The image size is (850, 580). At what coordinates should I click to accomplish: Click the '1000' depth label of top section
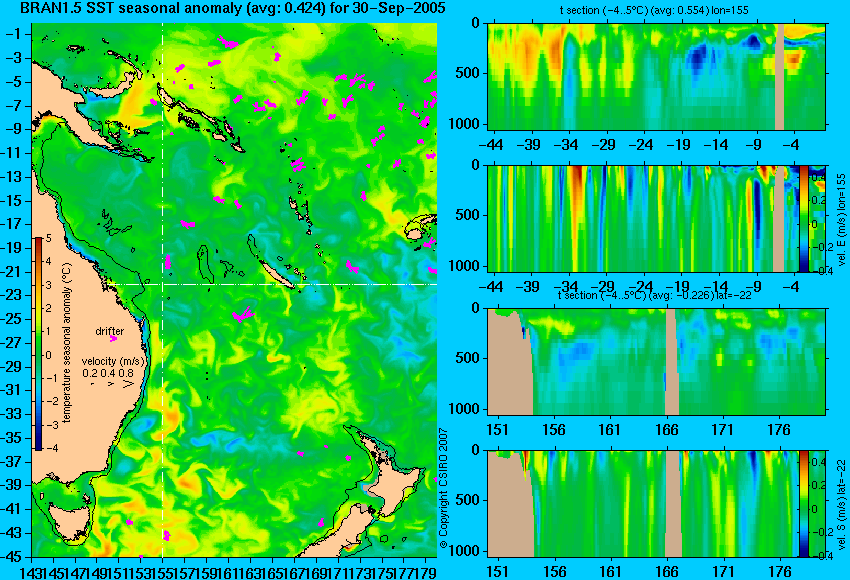[465, 124]
